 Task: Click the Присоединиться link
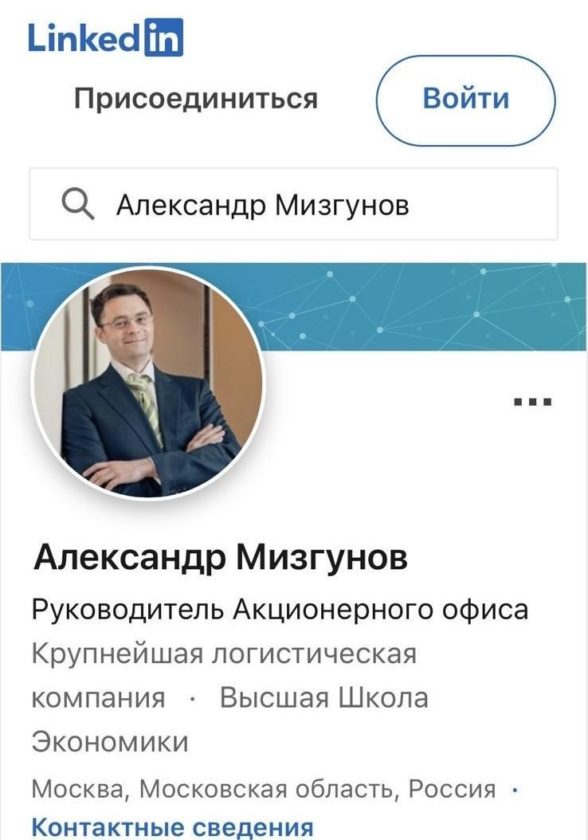pos(195,99)
